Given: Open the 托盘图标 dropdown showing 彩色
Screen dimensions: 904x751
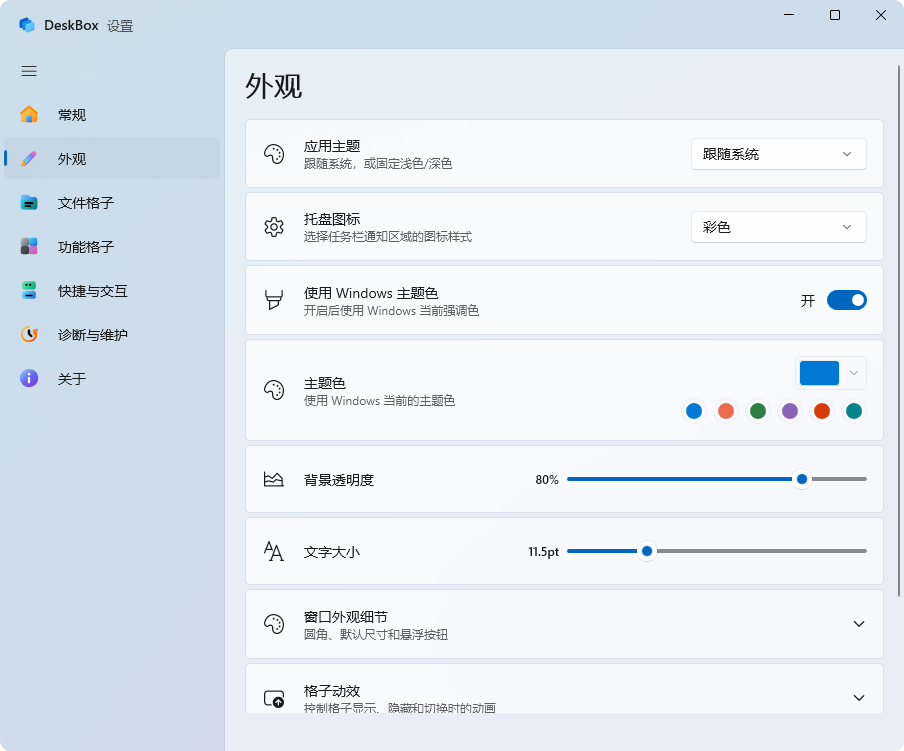Looking at the screenshot, I should click(778, 227).
